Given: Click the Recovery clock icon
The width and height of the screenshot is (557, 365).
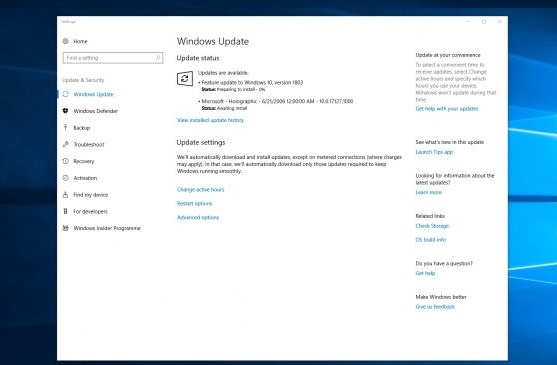Looking at the screenshot, I should tap(65, 161).
